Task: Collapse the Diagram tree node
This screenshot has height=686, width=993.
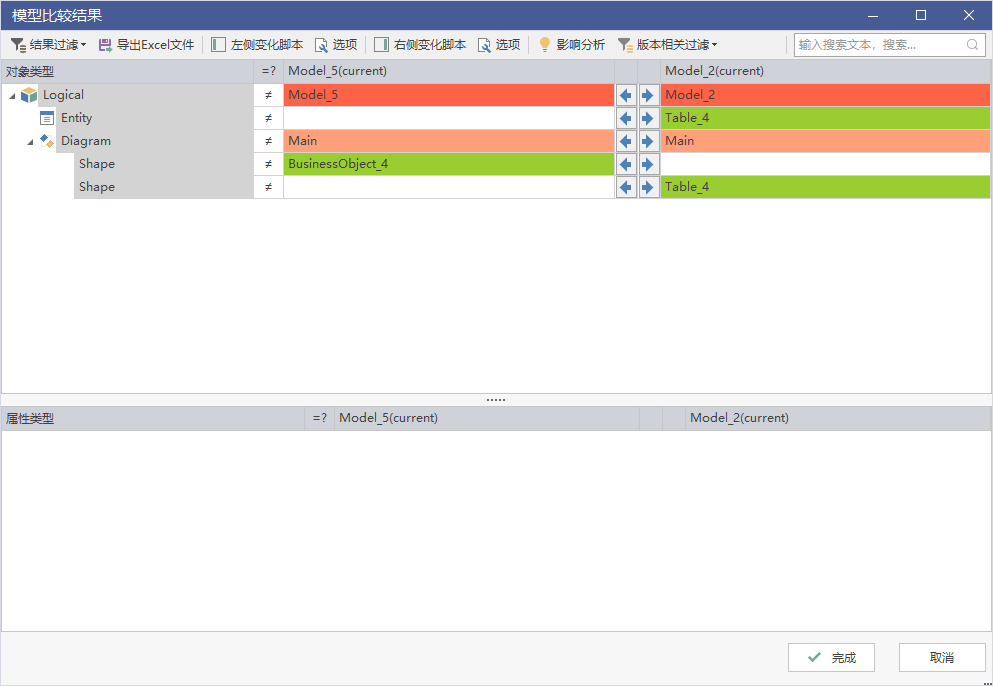Action: [x=30, y=142]
